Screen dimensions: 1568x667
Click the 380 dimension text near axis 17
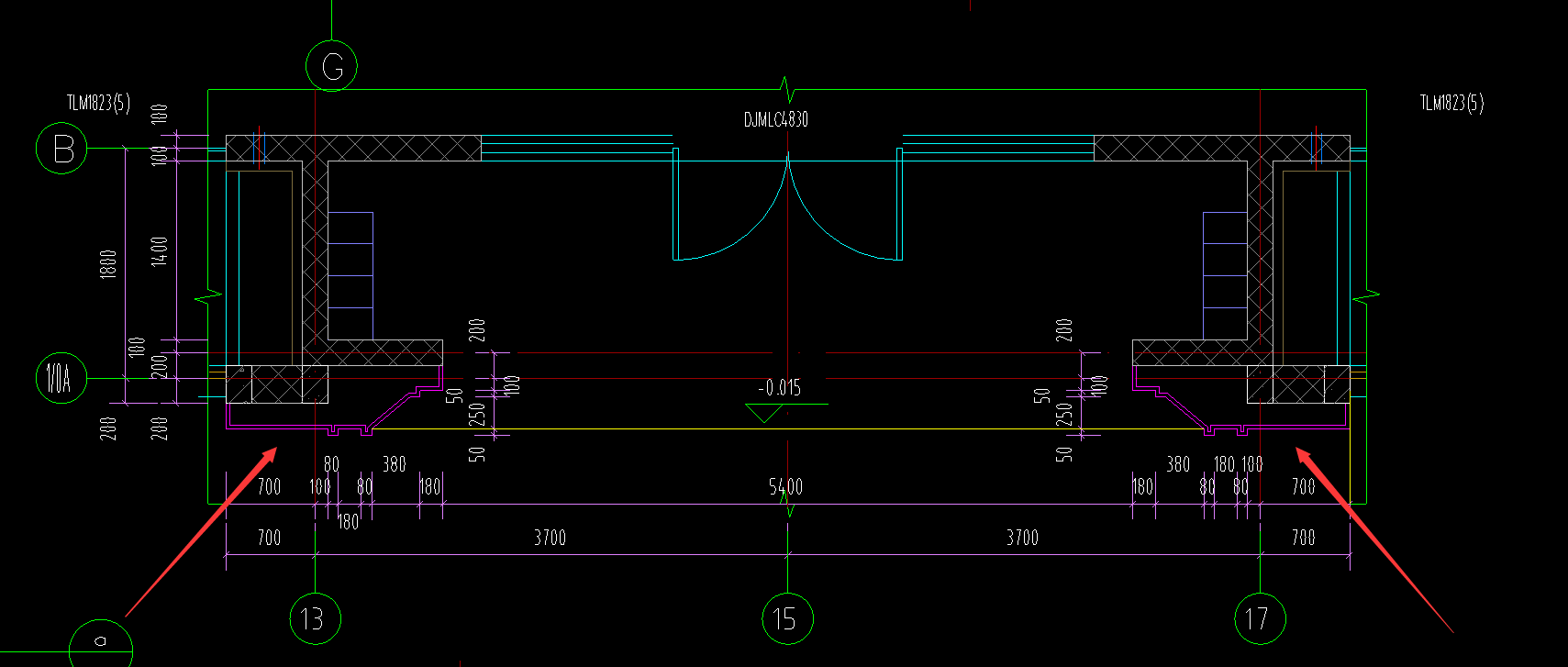(1178, 464)
